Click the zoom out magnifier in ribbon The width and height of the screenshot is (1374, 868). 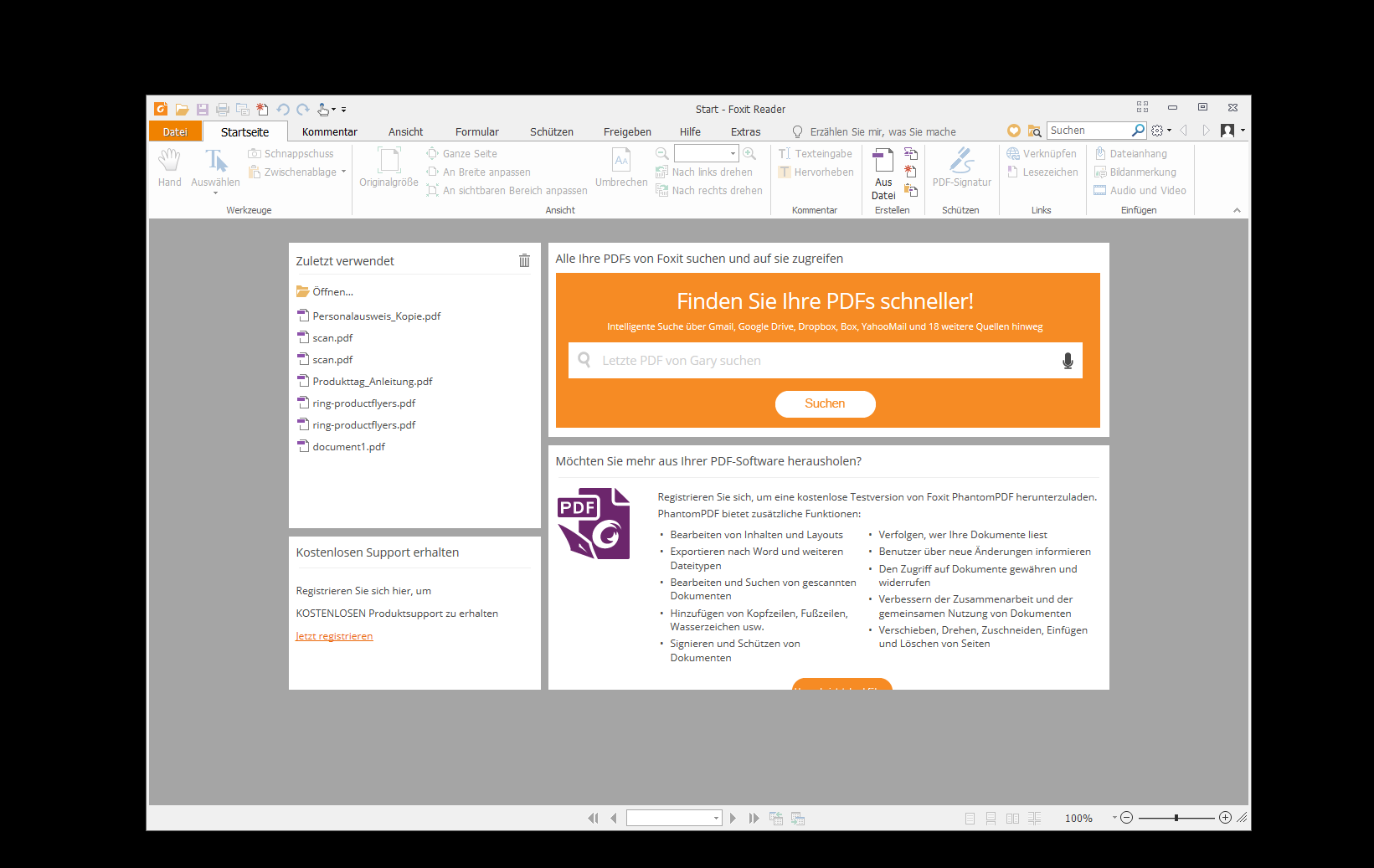tap(662, 154)
